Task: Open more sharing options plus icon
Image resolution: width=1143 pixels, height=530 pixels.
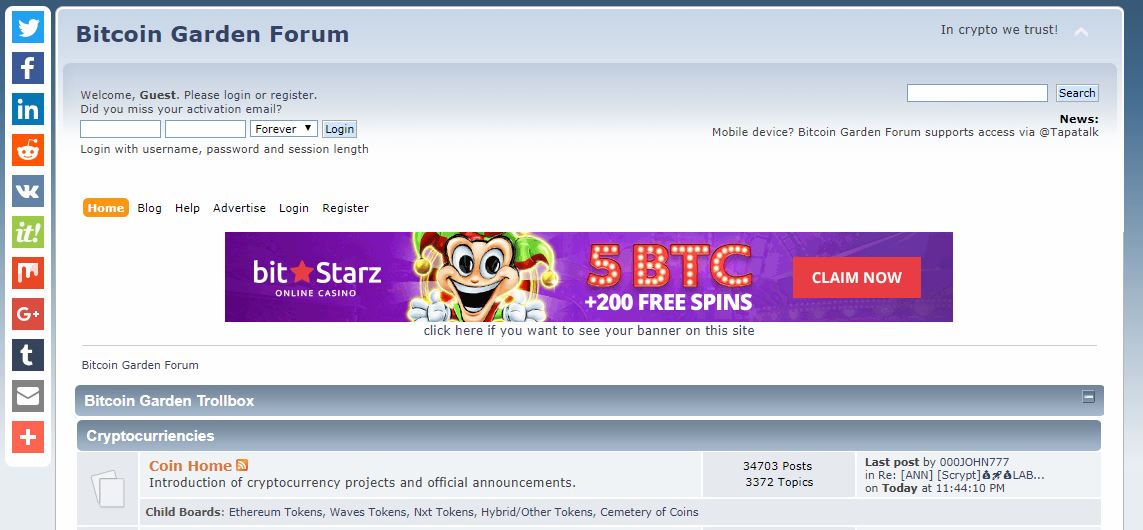Action: coord(28,437)
